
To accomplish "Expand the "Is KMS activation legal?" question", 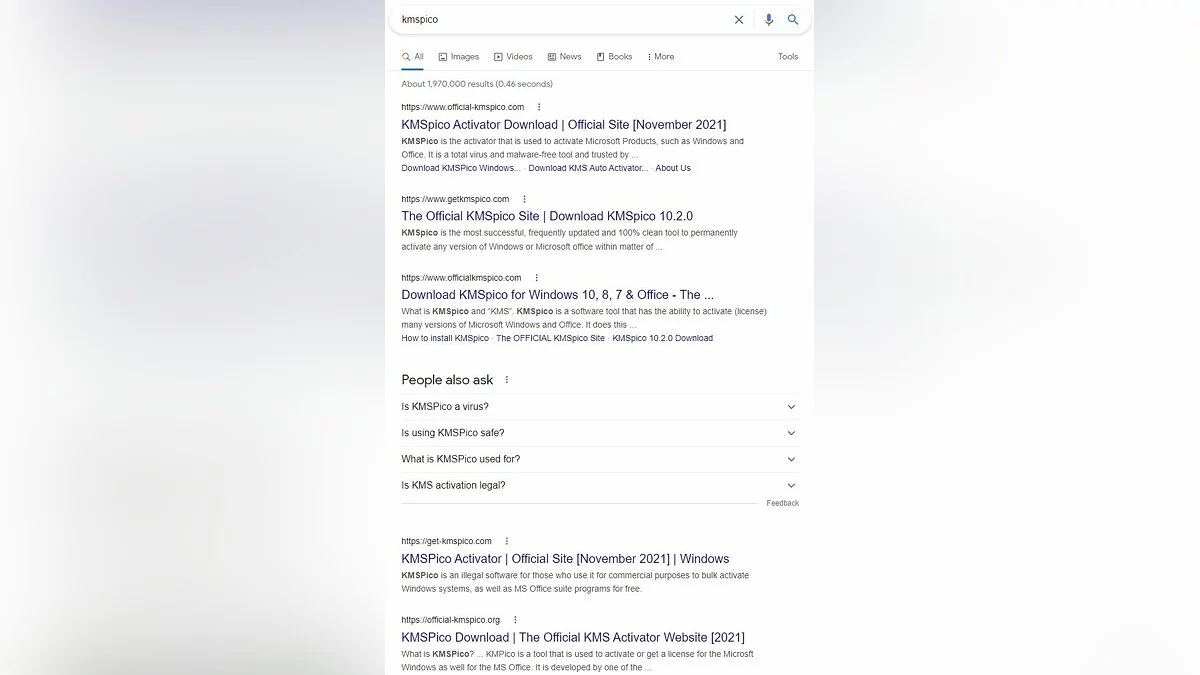I will click(791, 486).
